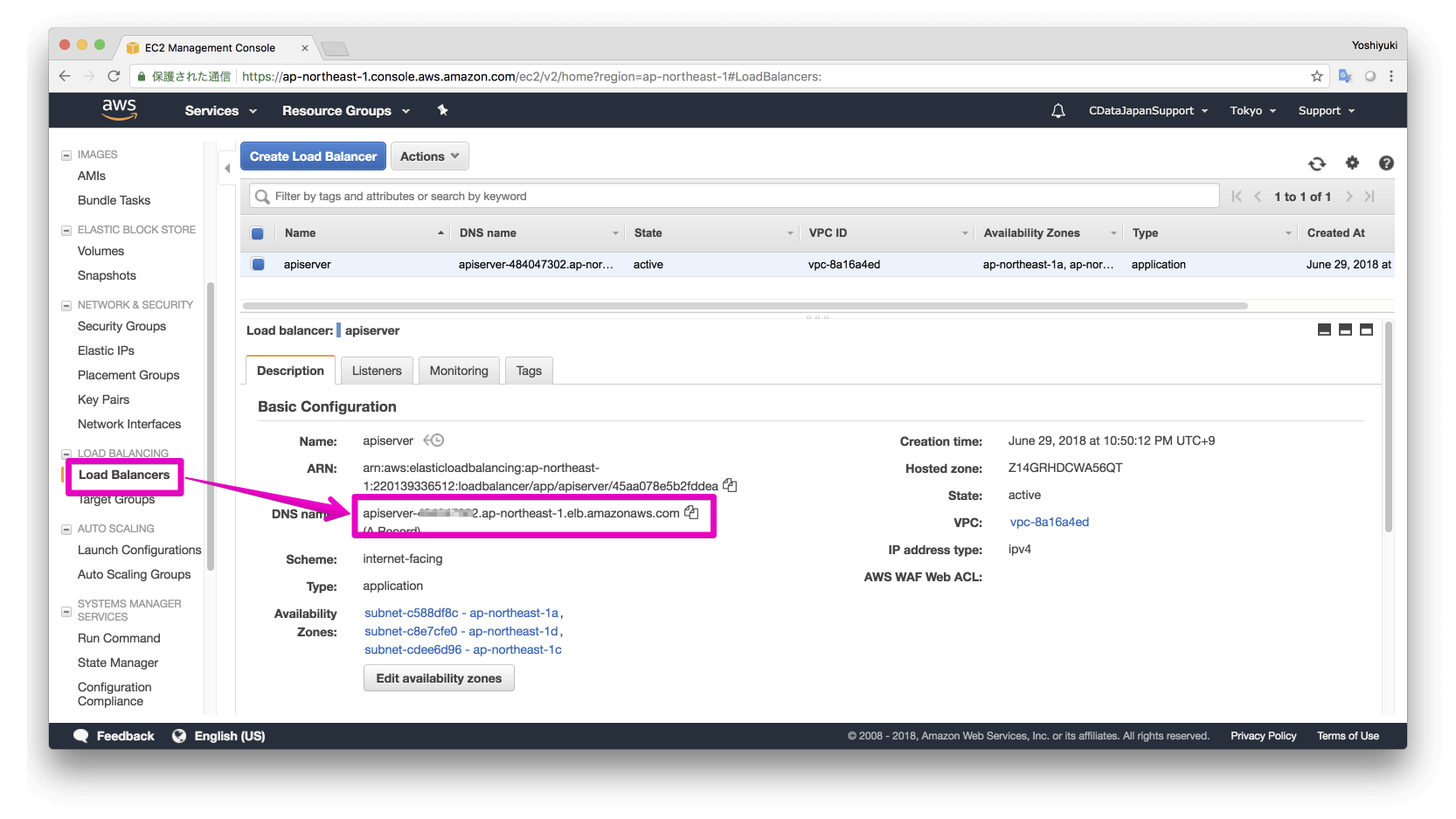1456x819 pixels.
Task: Change language via English (US)
Action: coord(229,736)
